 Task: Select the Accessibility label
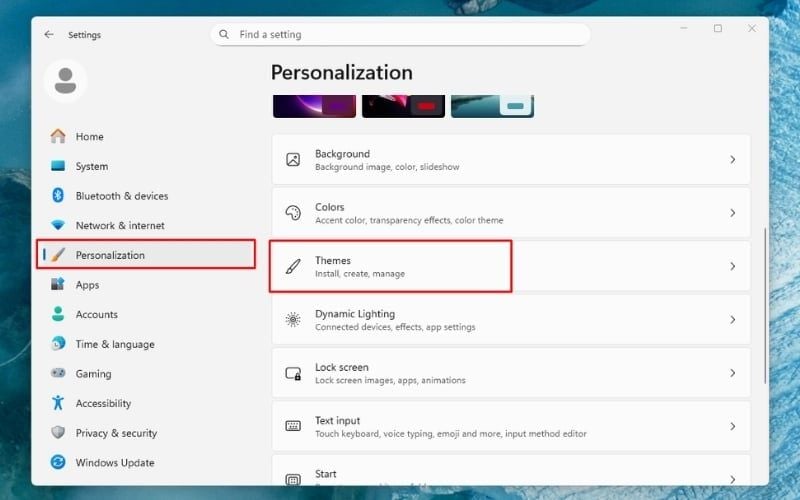coord(103,404)
